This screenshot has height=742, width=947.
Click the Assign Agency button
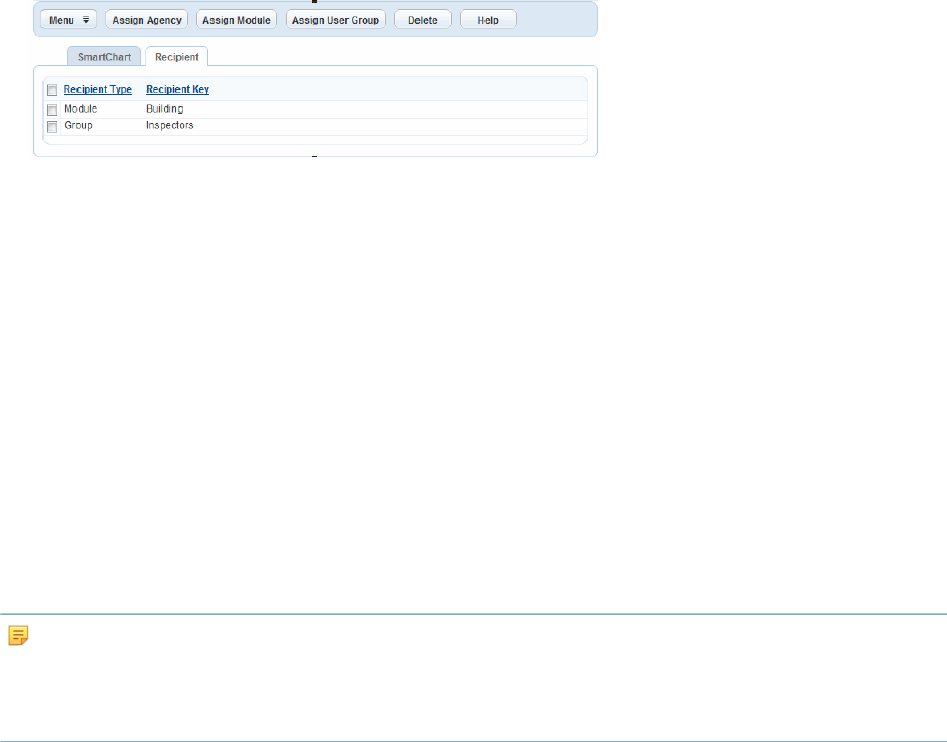pos(147,20)
